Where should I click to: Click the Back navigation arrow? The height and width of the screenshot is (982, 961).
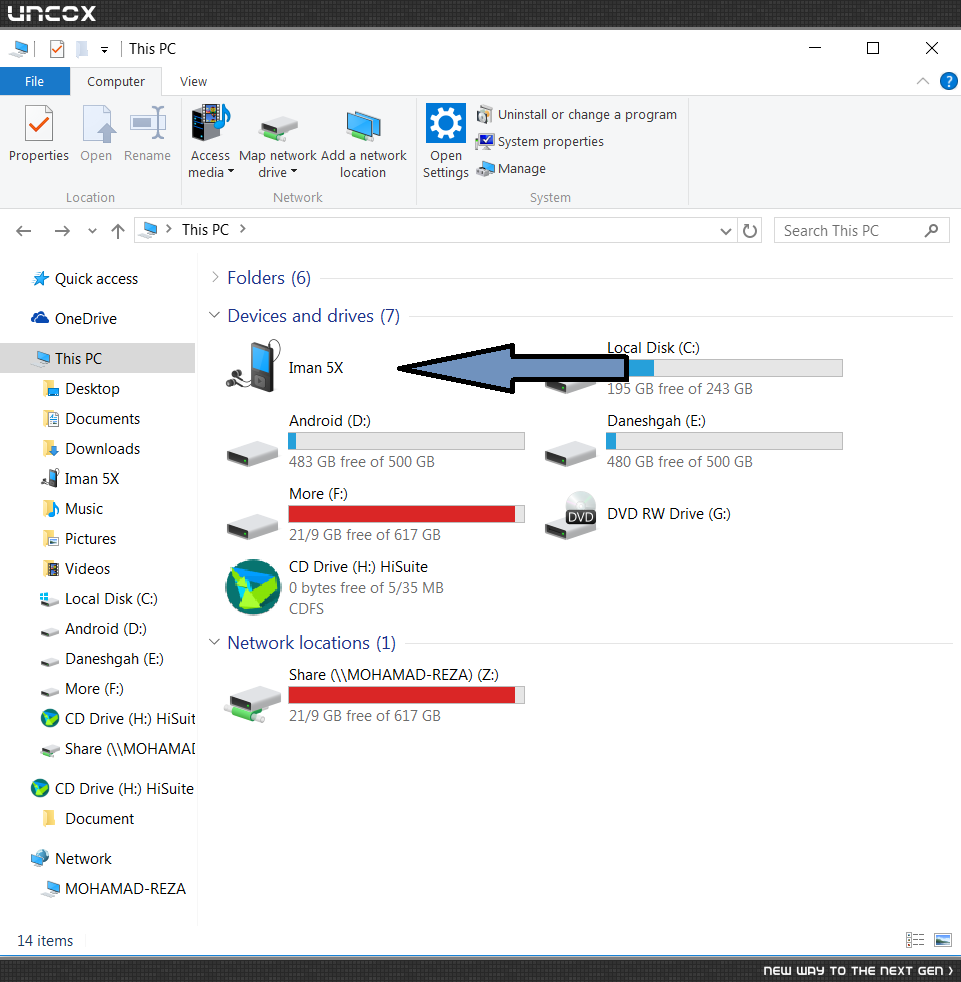coord(24,231)
